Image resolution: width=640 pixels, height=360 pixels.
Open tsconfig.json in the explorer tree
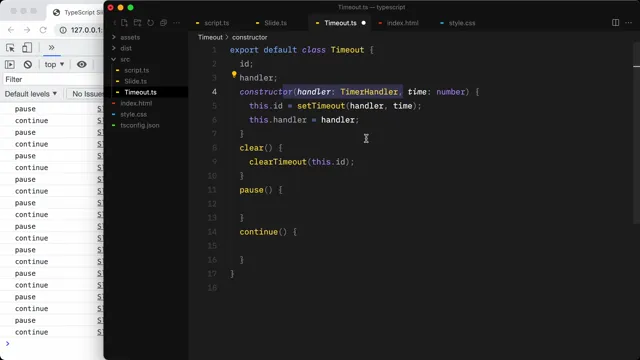140,125
